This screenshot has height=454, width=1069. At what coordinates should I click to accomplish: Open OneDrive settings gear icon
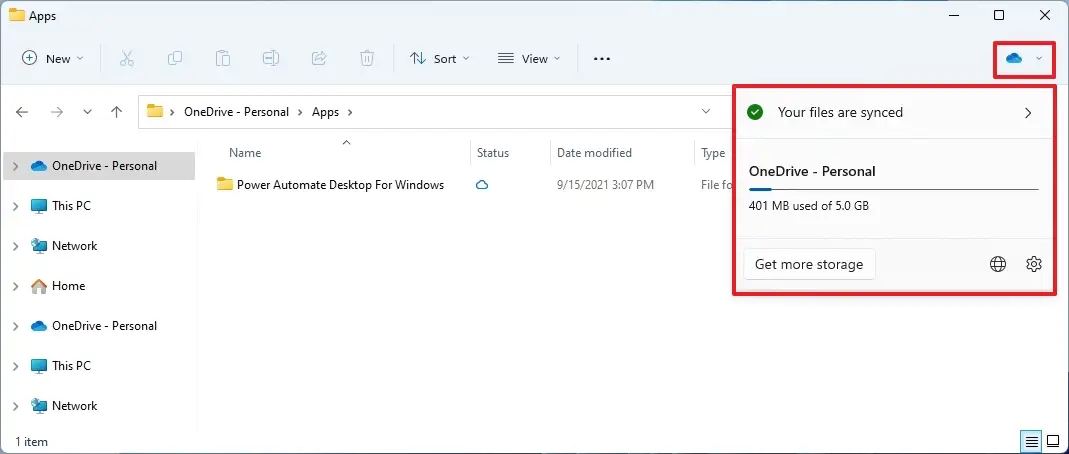click(1034, 264)
